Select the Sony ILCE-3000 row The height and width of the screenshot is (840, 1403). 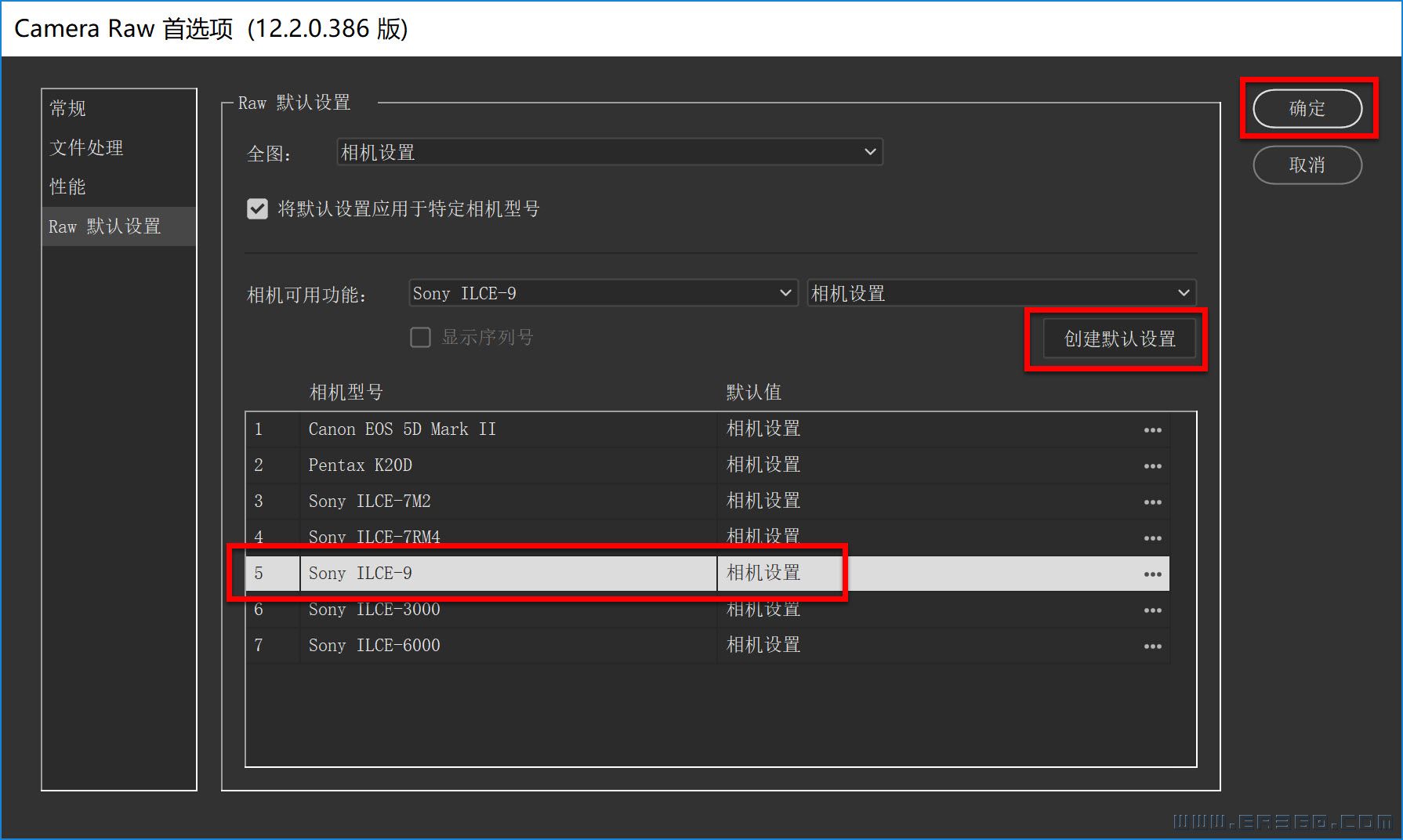pos(708,610)
